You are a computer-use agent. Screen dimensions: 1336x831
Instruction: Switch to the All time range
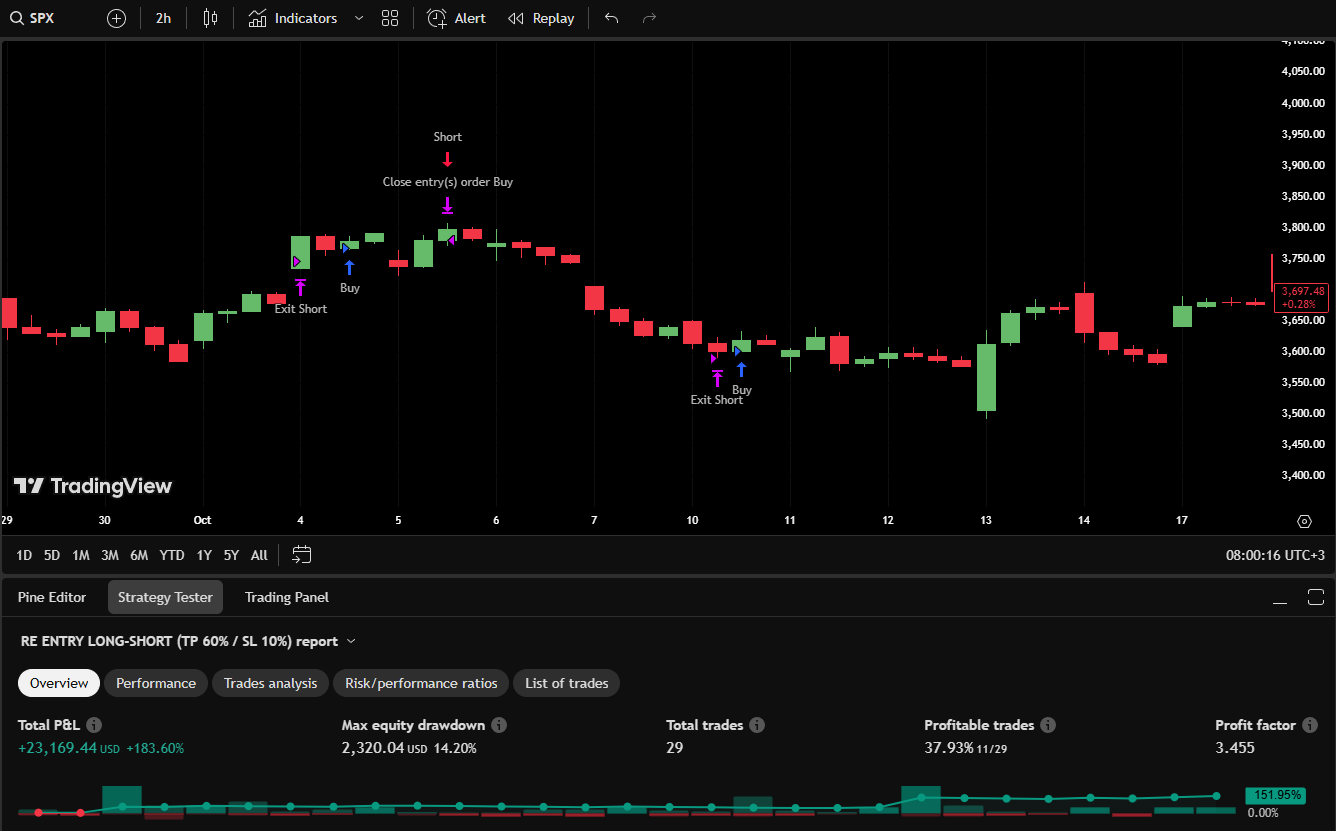coord(259,555)
